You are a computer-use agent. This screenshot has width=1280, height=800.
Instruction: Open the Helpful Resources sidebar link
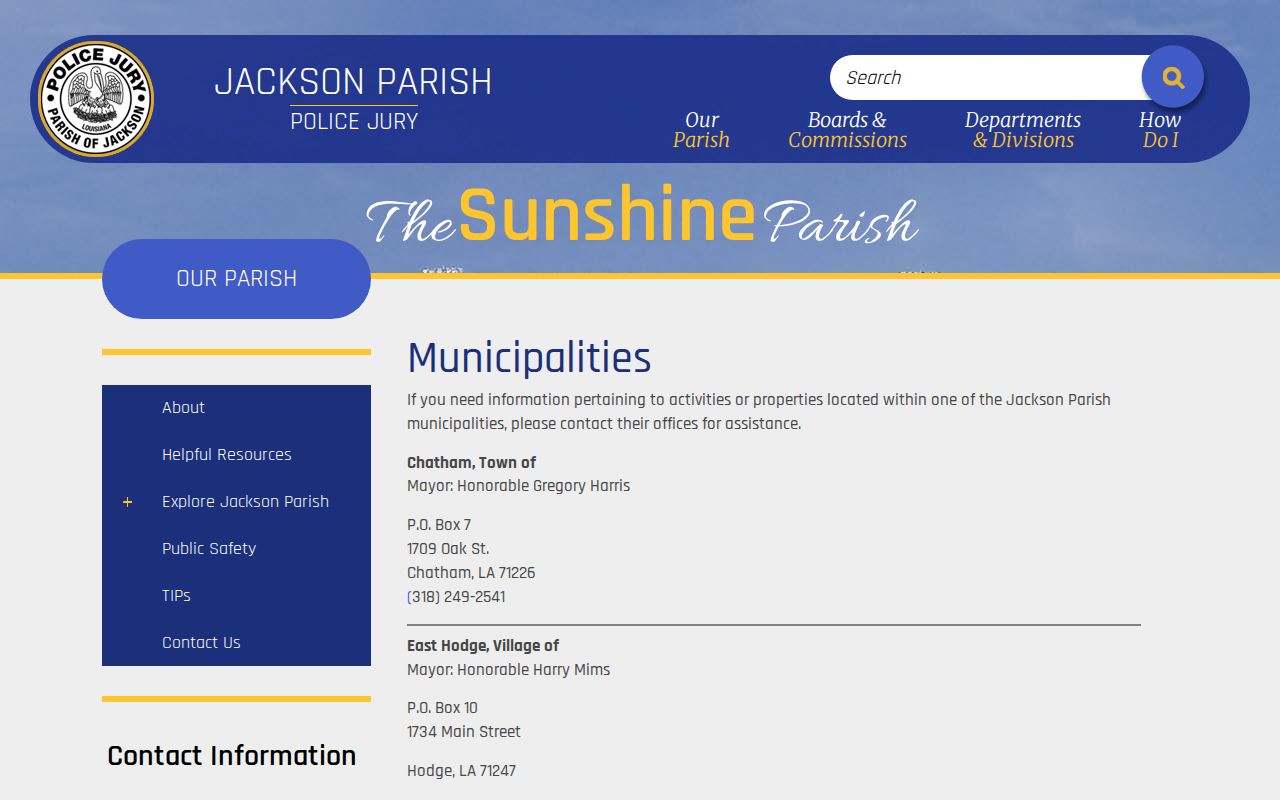pyautogui.click(x=227, y=455)
